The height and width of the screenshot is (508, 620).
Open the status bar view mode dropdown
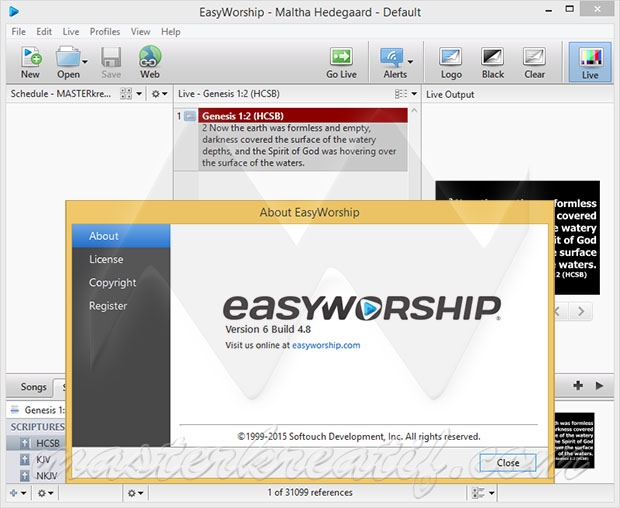pos(483,493)
